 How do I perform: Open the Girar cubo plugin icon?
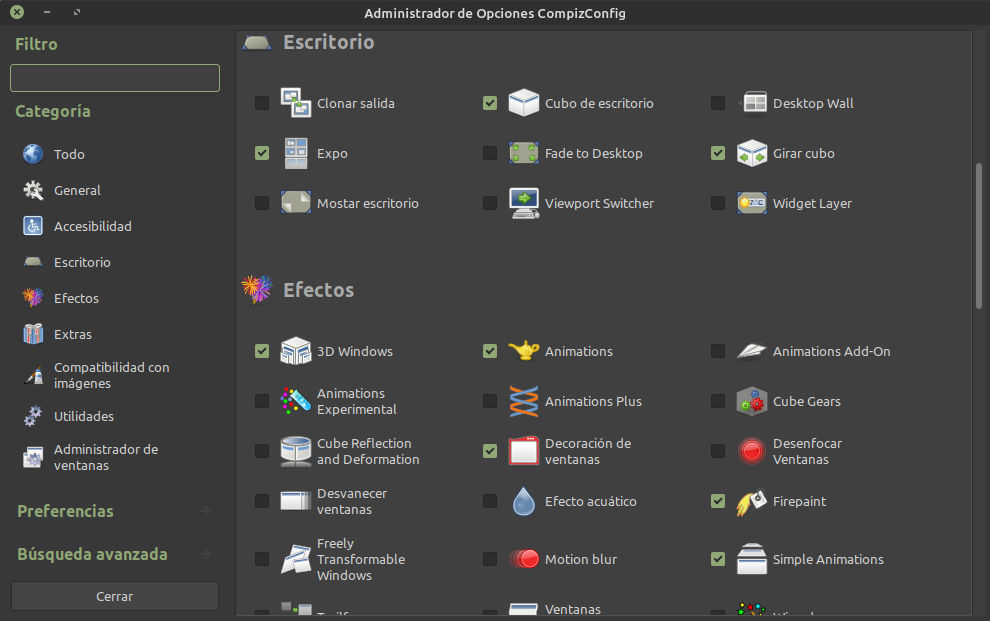pyautogui.click(x=751, y=152)
